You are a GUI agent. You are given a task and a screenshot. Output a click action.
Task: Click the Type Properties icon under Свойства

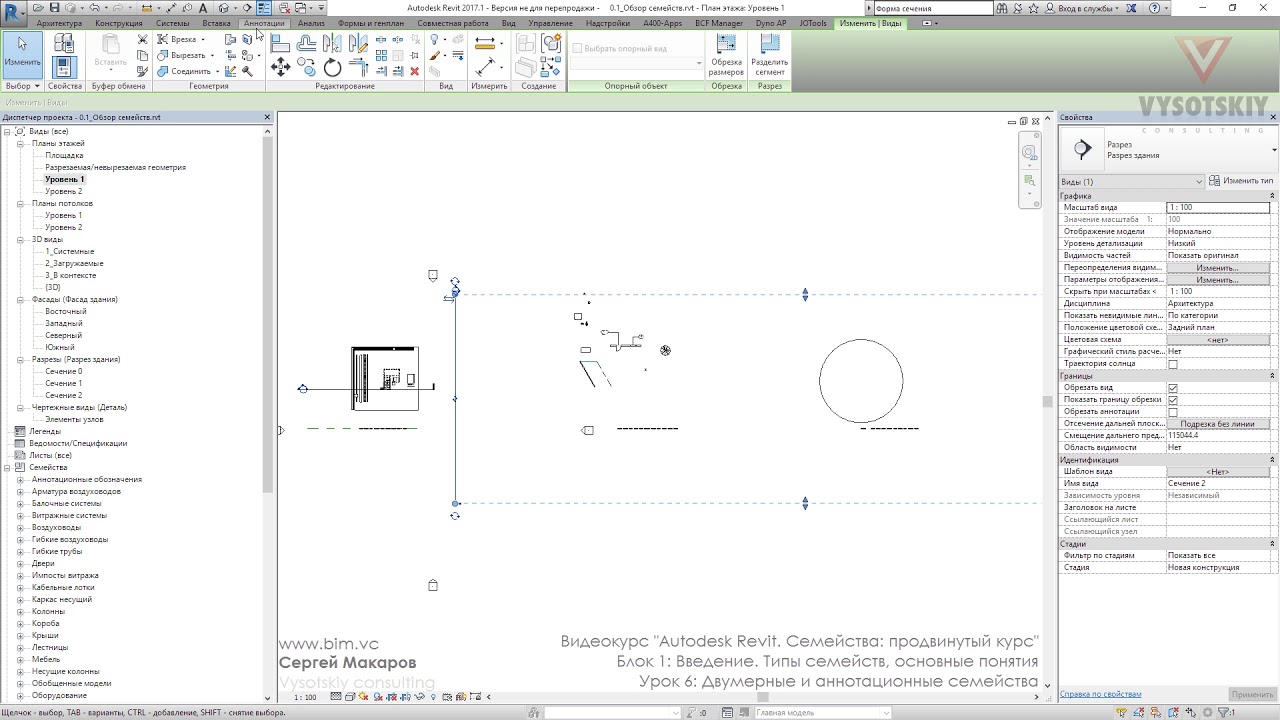coord(64,43)
